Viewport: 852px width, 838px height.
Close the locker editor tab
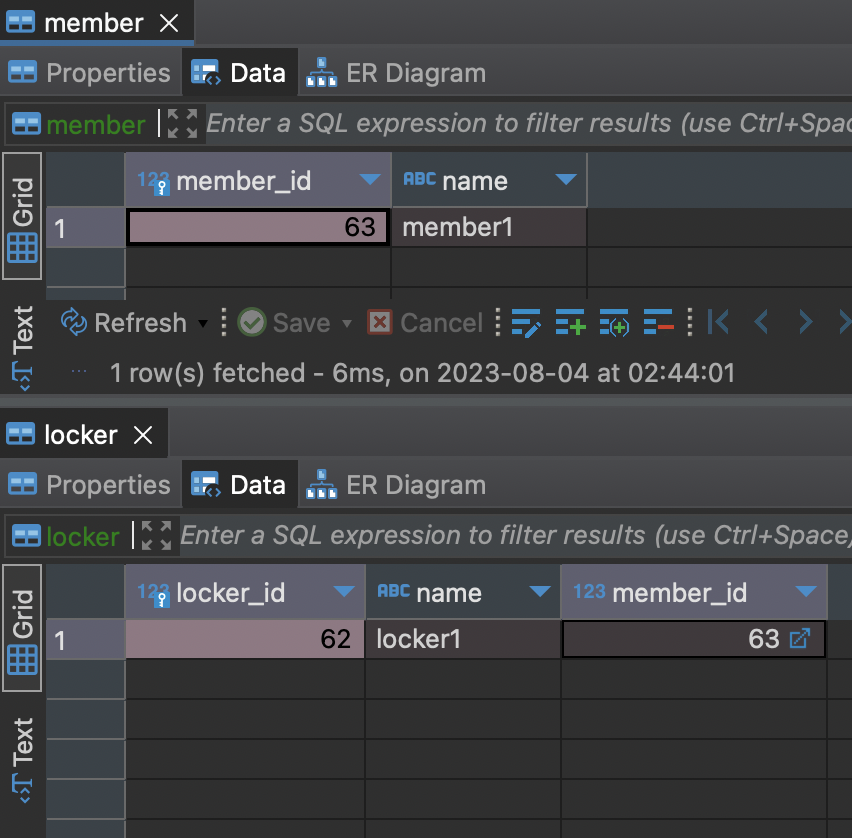(x=143, y=435)
